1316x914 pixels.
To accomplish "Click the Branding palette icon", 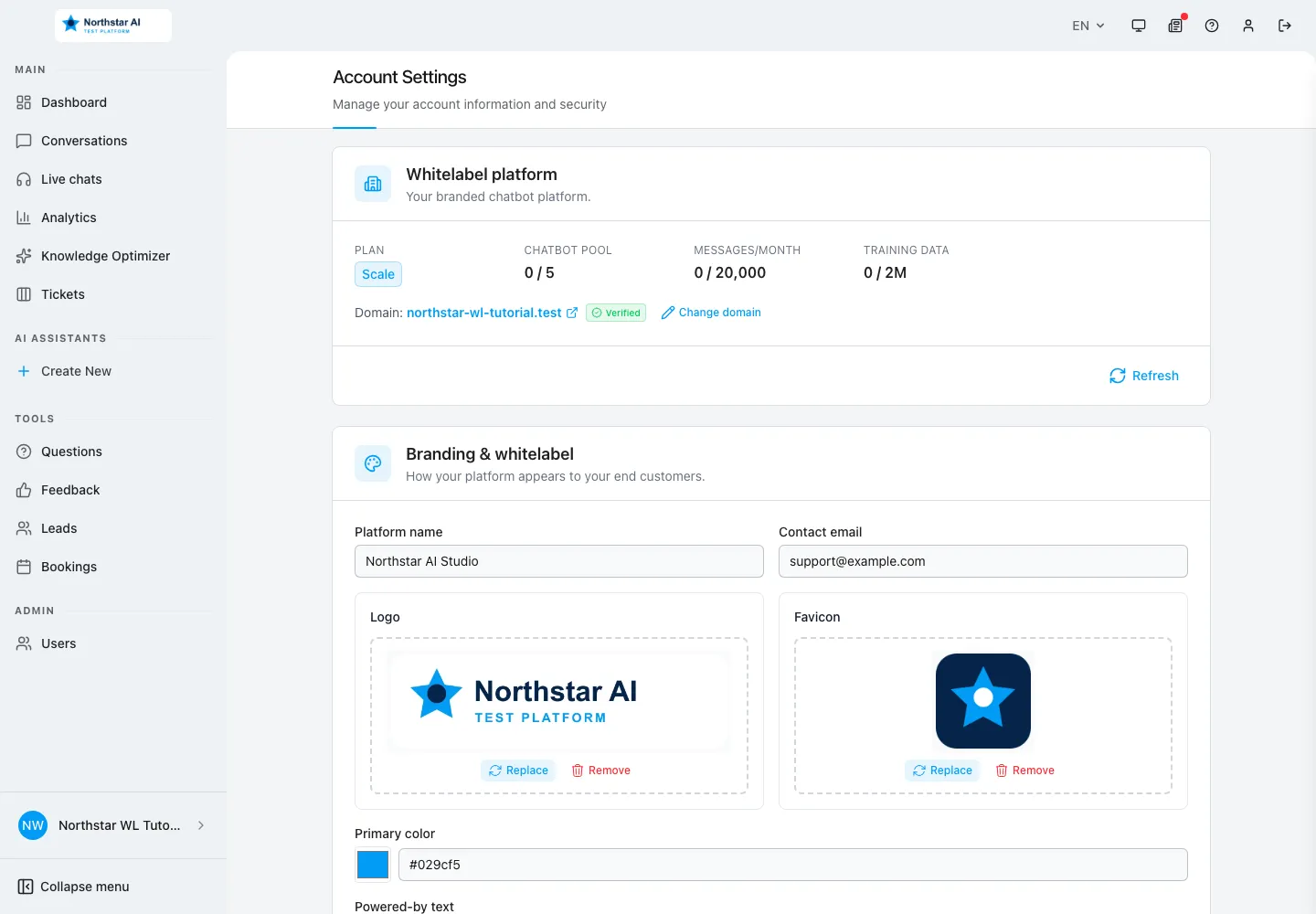I will 373,463.
